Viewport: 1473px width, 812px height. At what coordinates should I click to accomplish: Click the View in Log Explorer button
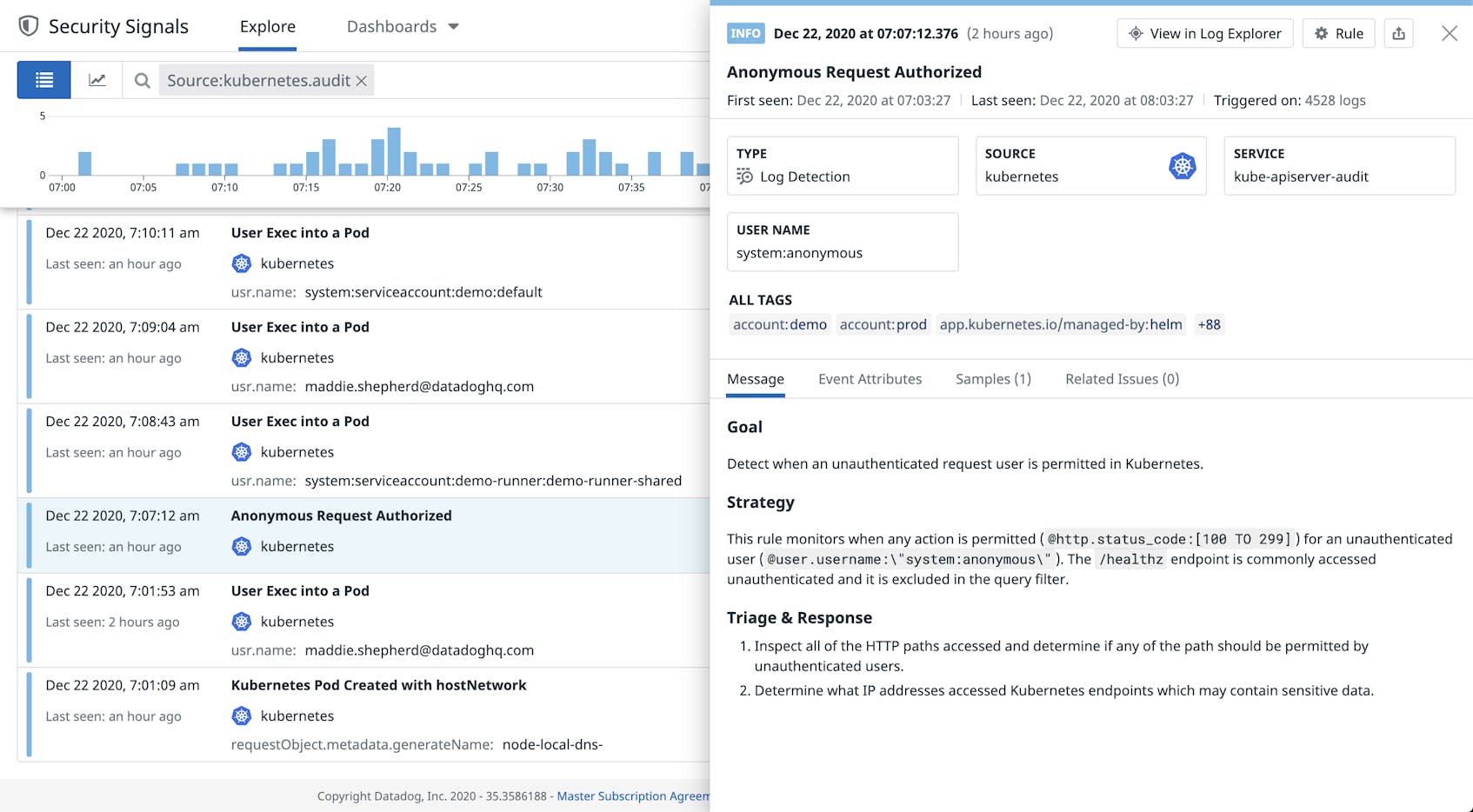click(1204, 34)
